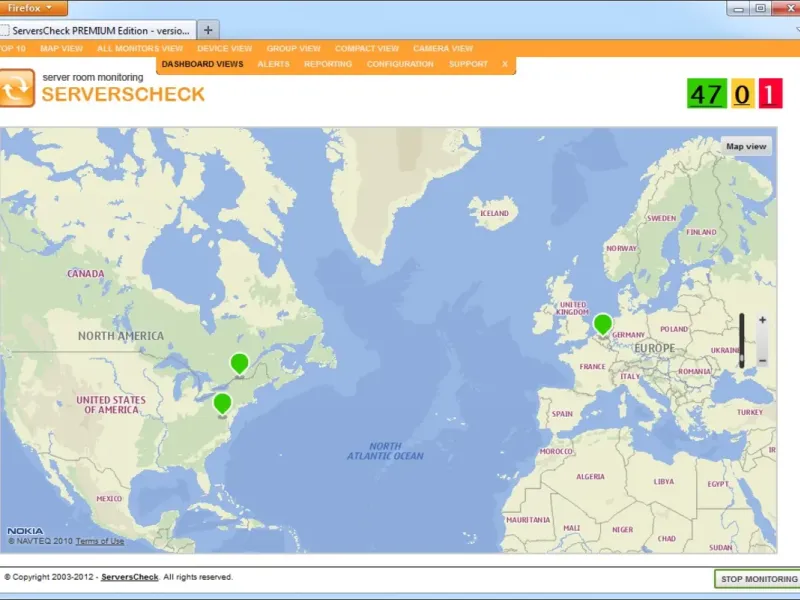
Task: Open the TOP 10 view
Action: (12, 48)
